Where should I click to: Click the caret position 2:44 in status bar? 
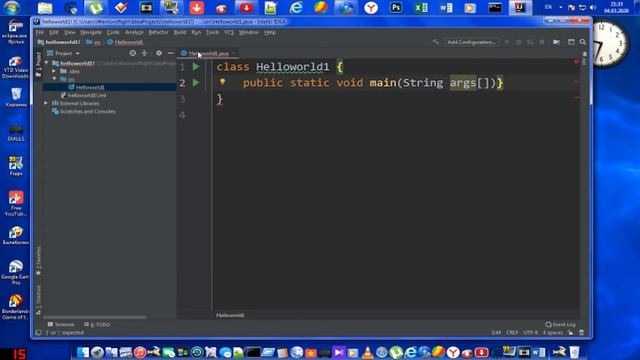coord(496,333)
